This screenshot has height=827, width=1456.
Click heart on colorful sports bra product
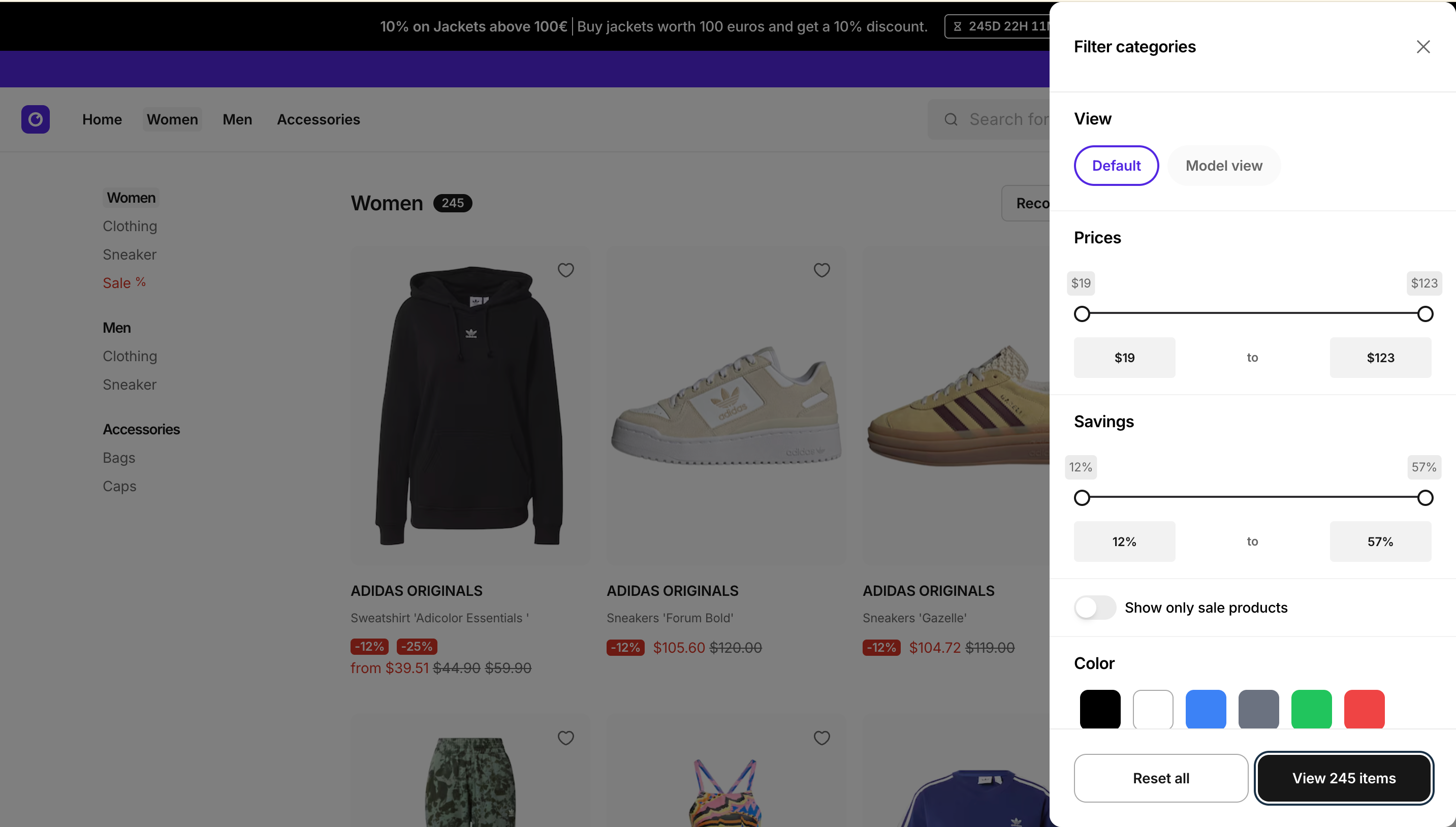click(x=821, y=738)
